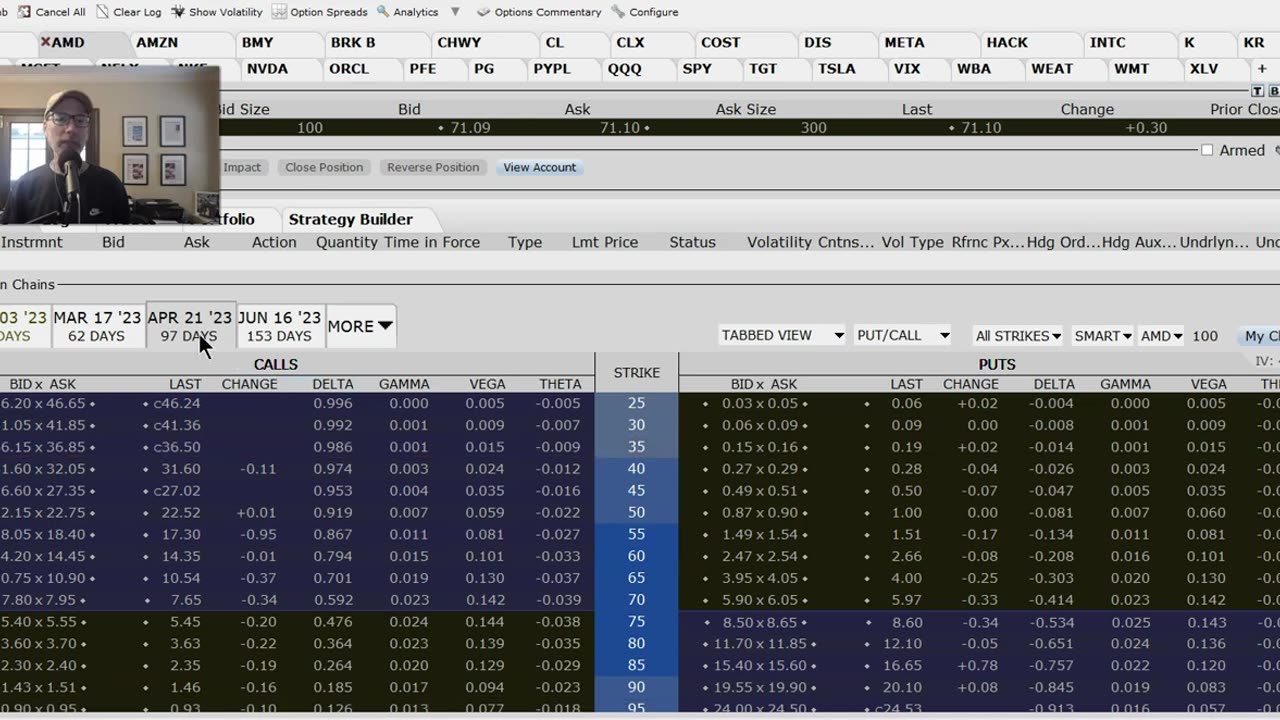Open the META ticker tab
This screenshot has height=720, width=1280.
[x=904, y=43]
